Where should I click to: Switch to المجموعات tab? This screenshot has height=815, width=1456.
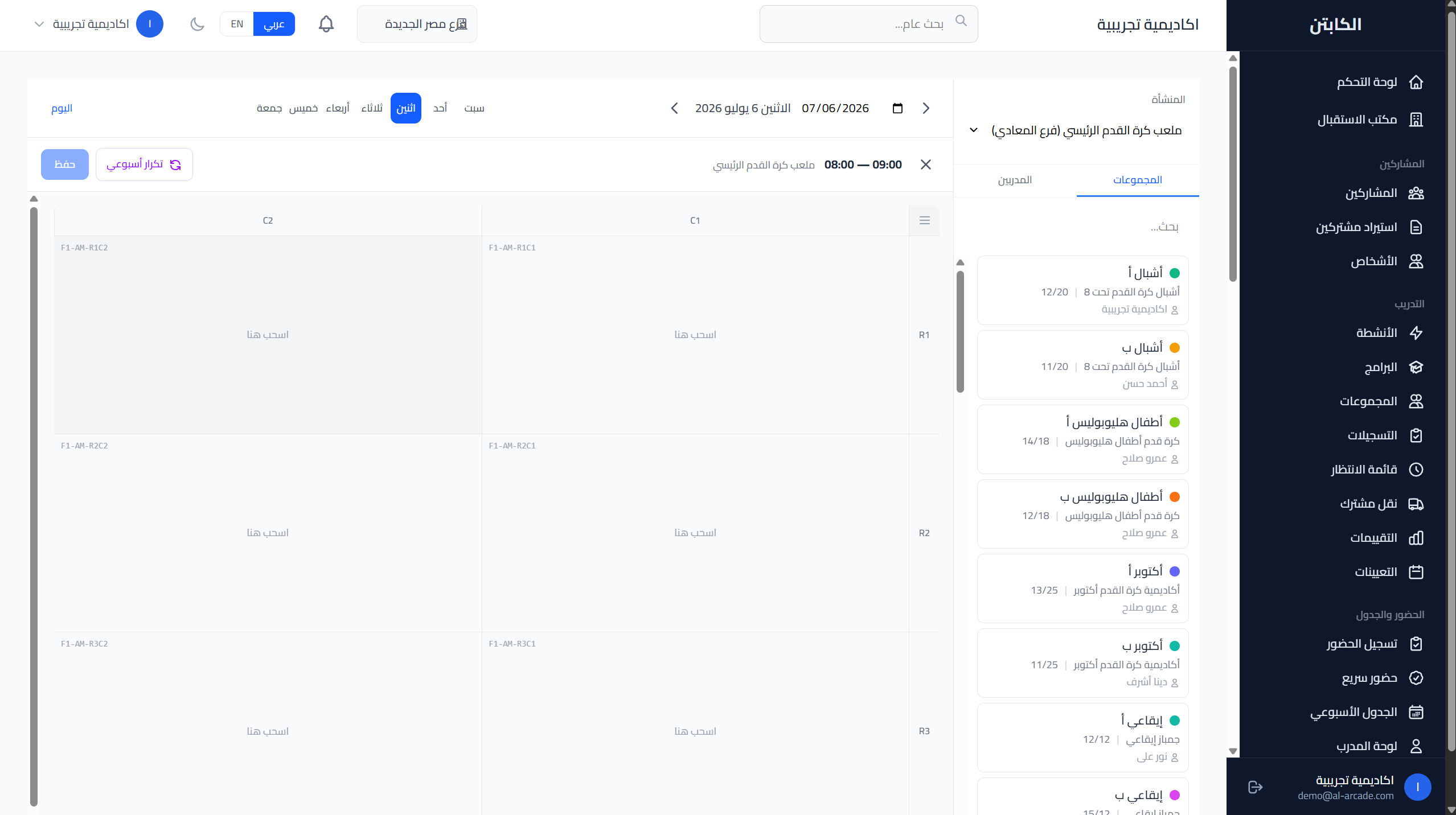[x=1137, y=180]
